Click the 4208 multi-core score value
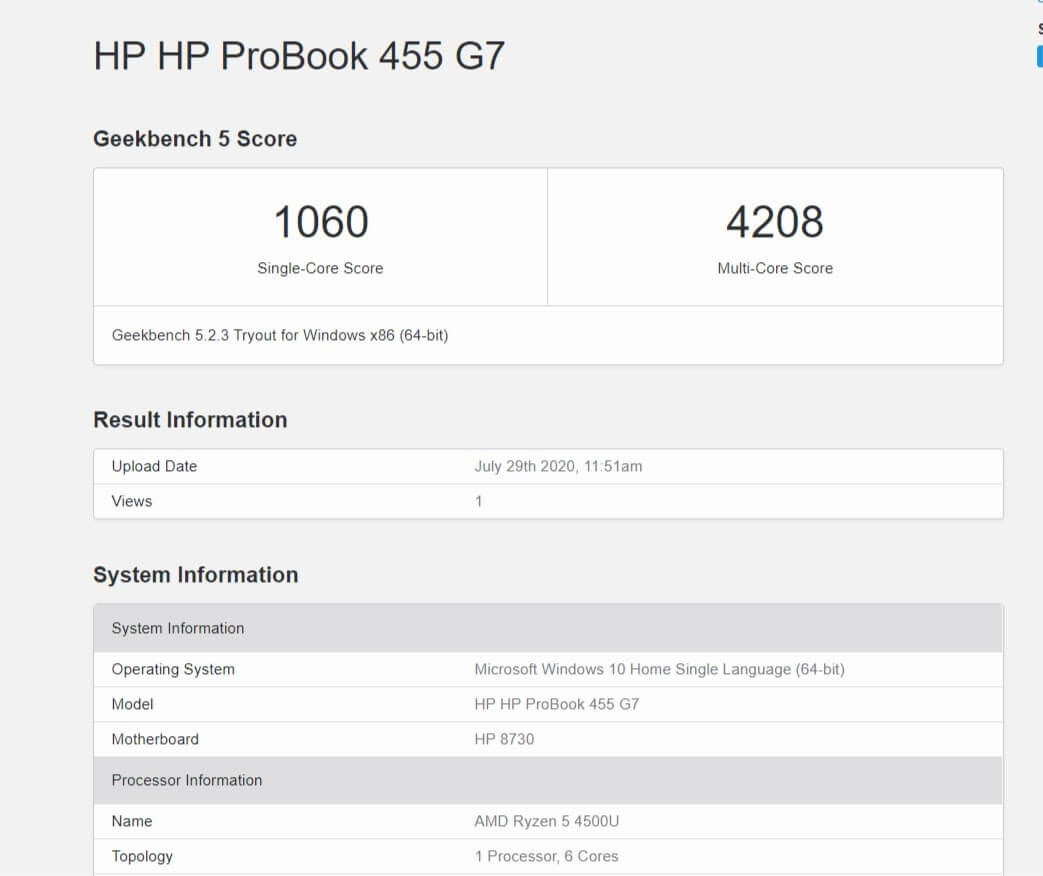This screenshot has height=876, width=1043. (775, 221)
